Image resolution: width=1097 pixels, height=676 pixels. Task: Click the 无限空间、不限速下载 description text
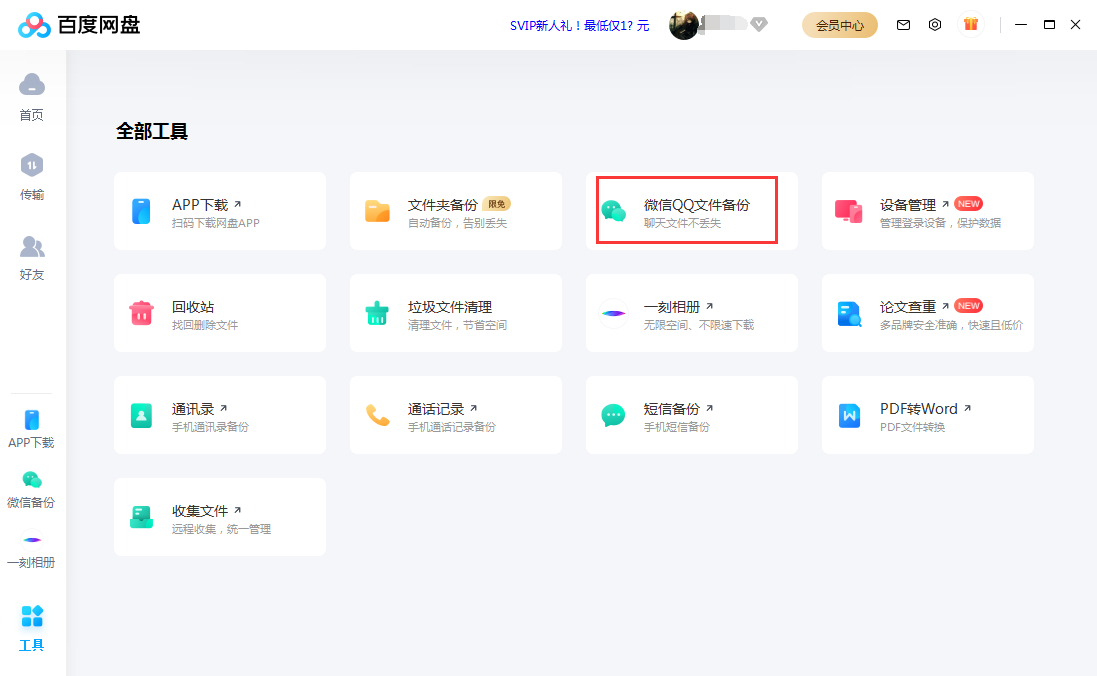pyautogui.click(x=699, y=325)
